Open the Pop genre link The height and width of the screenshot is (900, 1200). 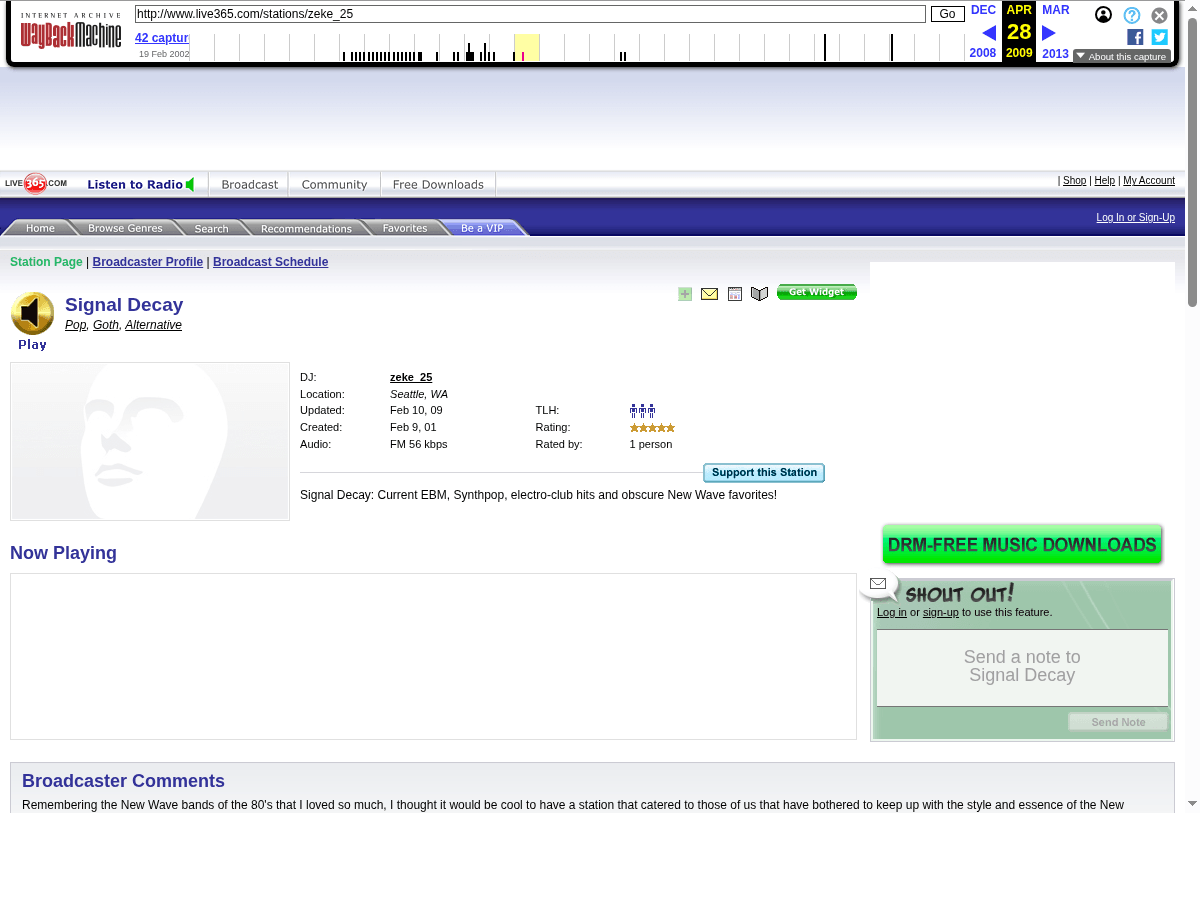(75, 325)
